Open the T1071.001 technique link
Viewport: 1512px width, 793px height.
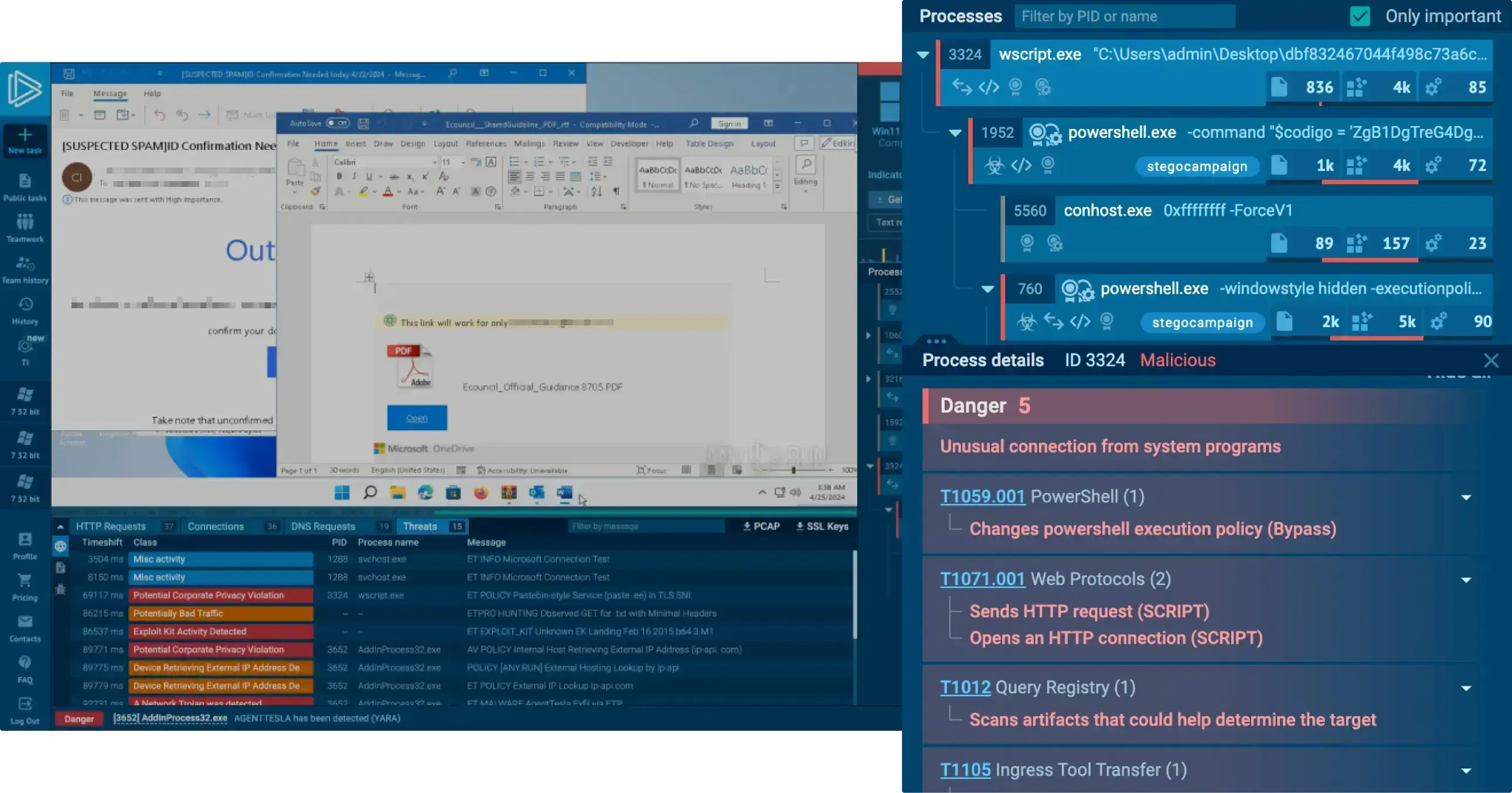(982, 579)
